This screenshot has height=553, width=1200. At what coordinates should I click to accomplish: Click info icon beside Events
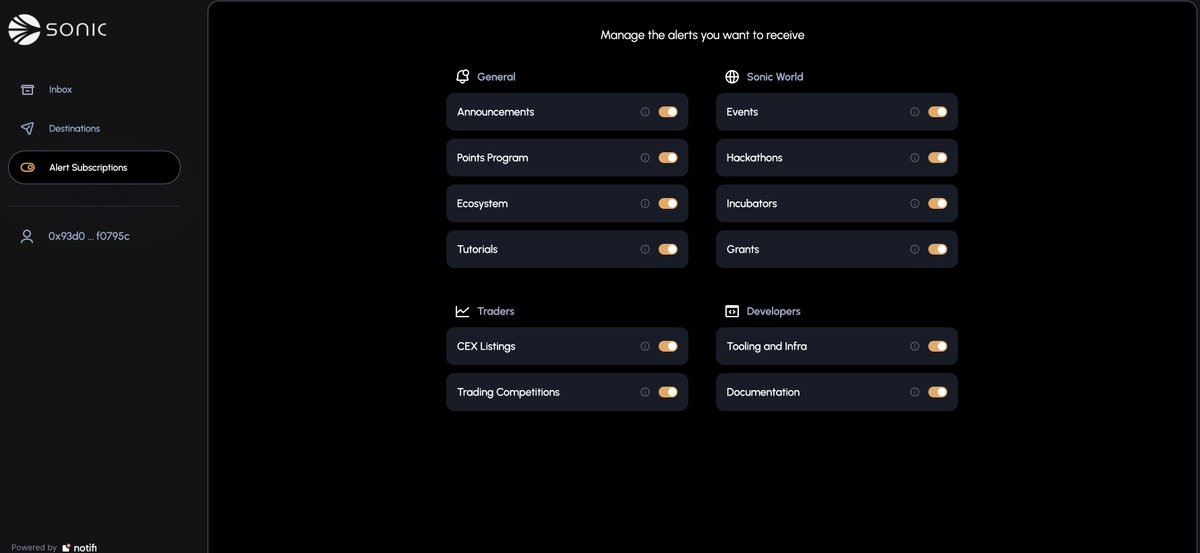[x=914, y=112]
